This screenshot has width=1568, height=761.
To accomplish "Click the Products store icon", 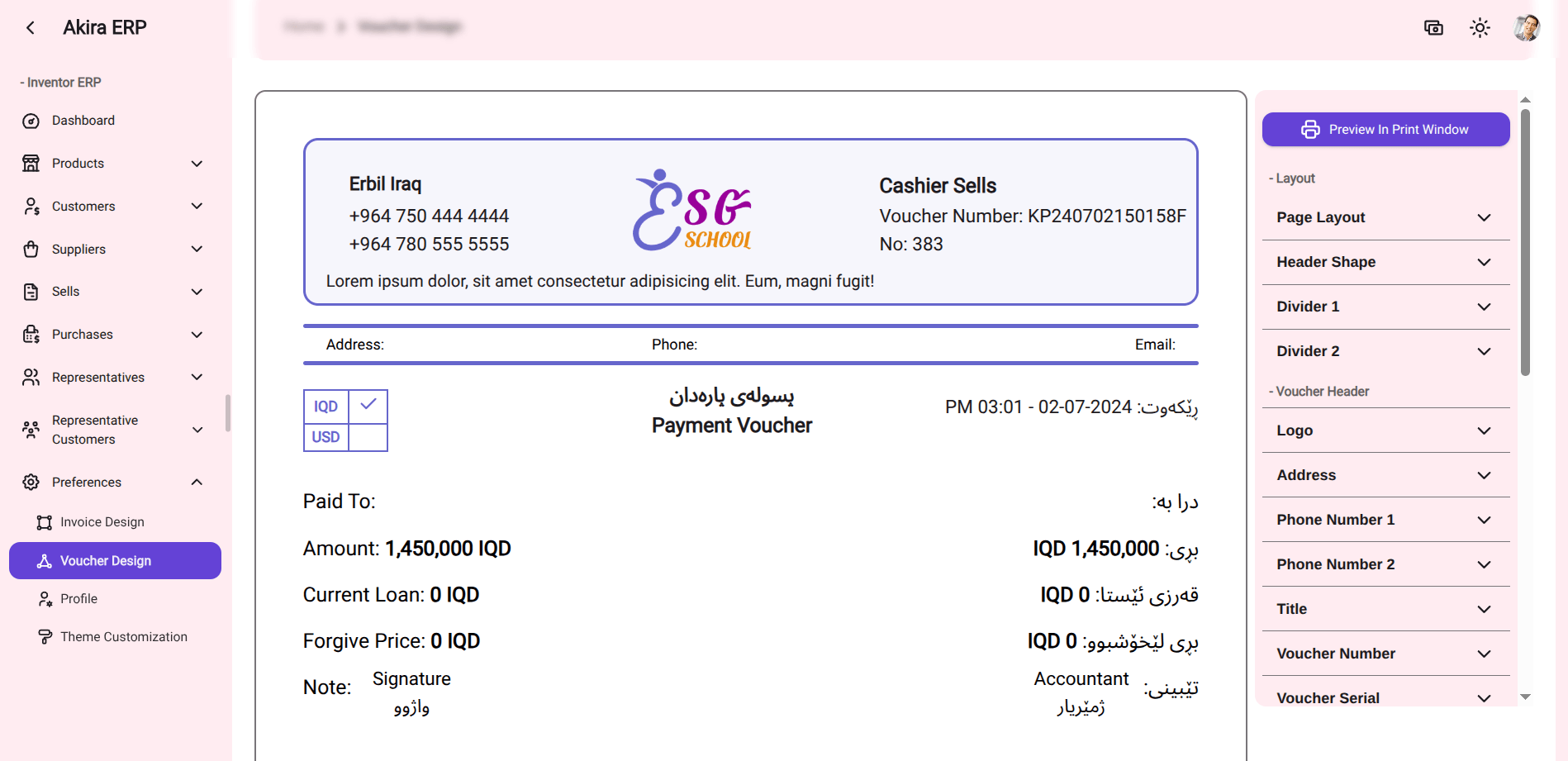I will 31,164.
